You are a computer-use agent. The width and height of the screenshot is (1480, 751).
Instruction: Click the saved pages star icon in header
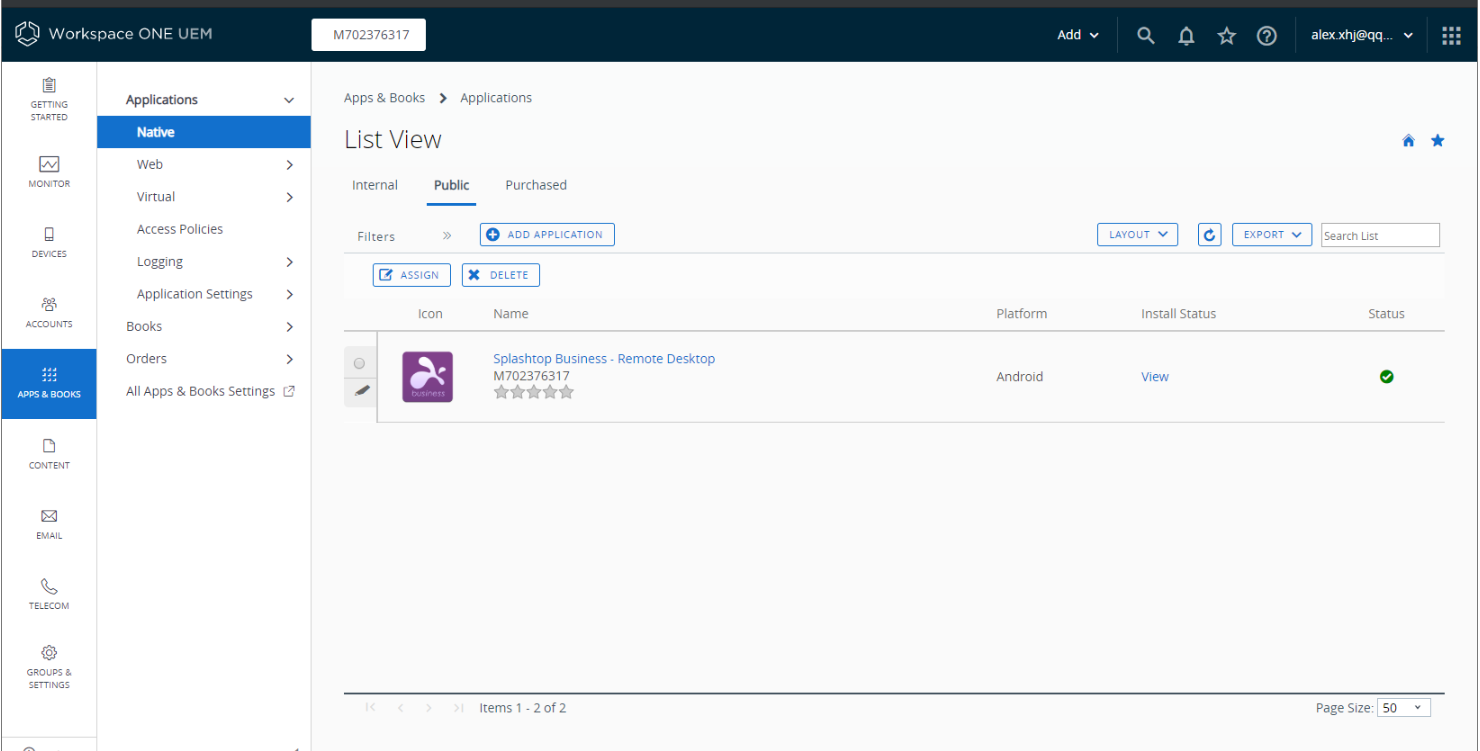1227,36
